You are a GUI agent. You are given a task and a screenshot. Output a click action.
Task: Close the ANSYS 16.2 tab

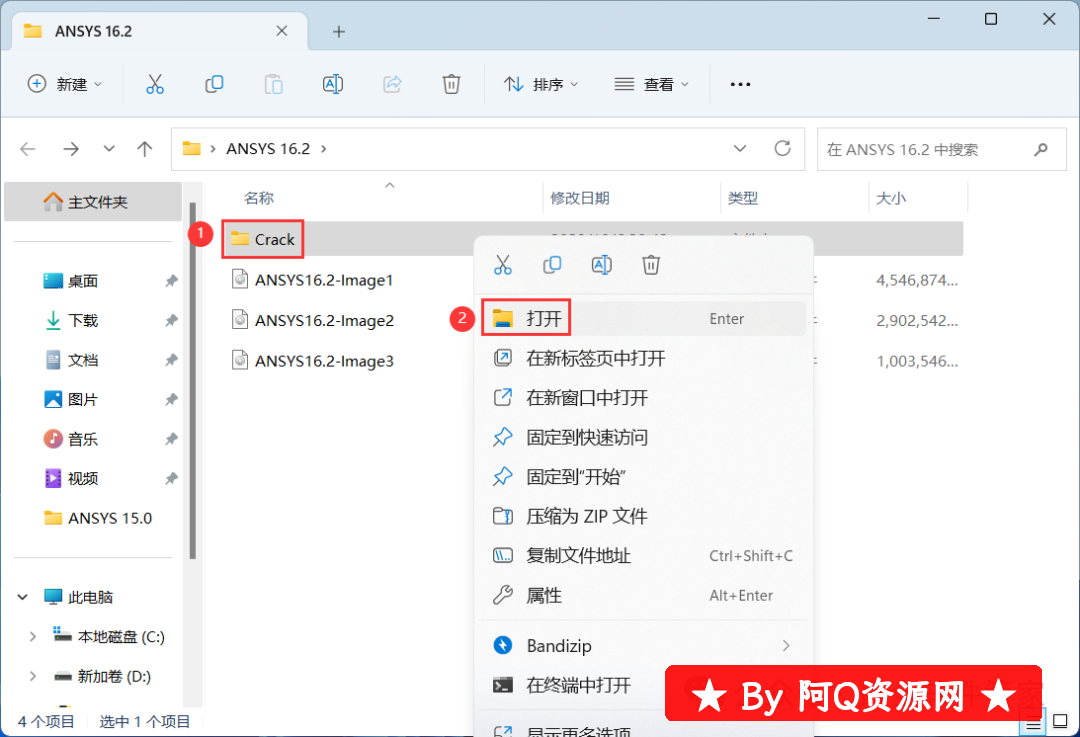(x=282, y=31)
